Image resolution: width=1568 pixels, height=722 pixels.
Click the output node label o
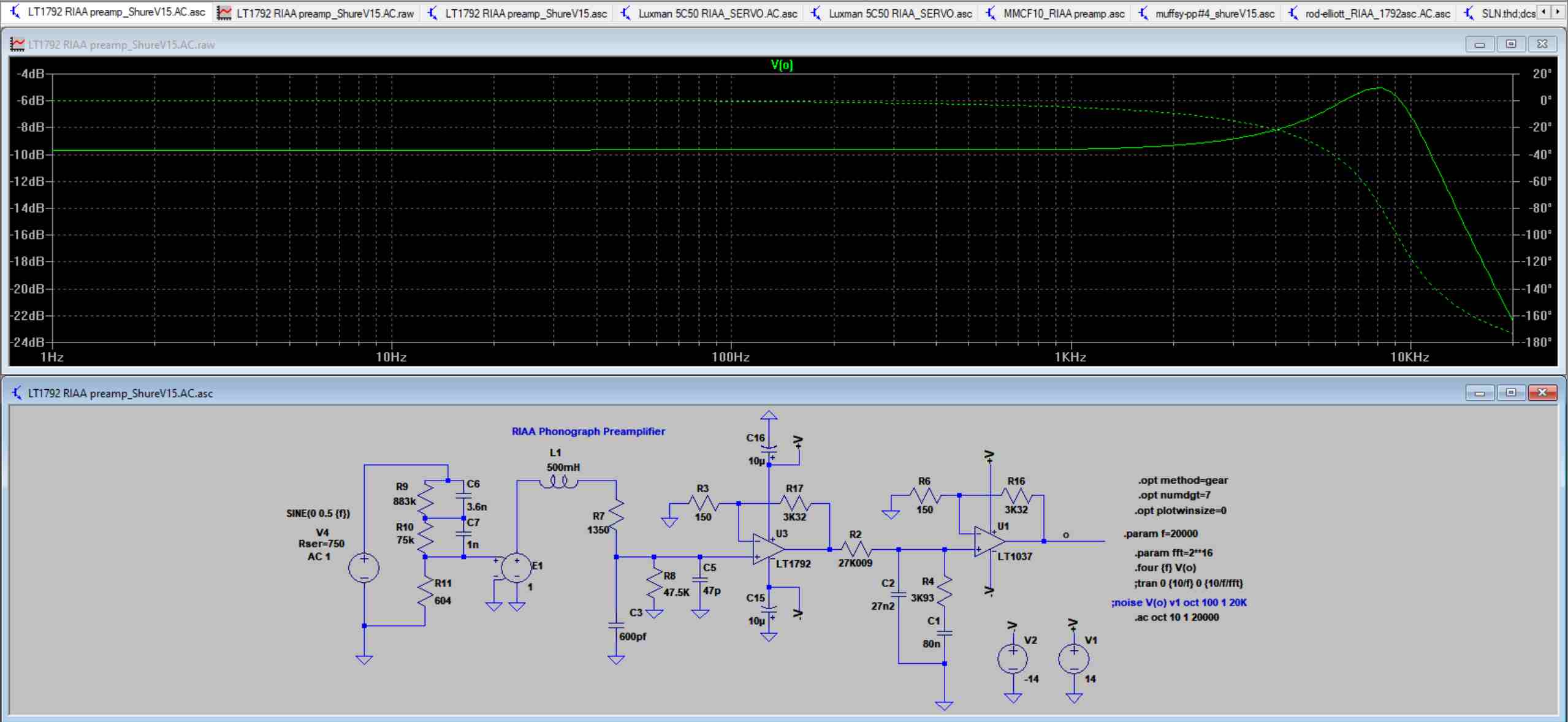tap(1066, 535)
